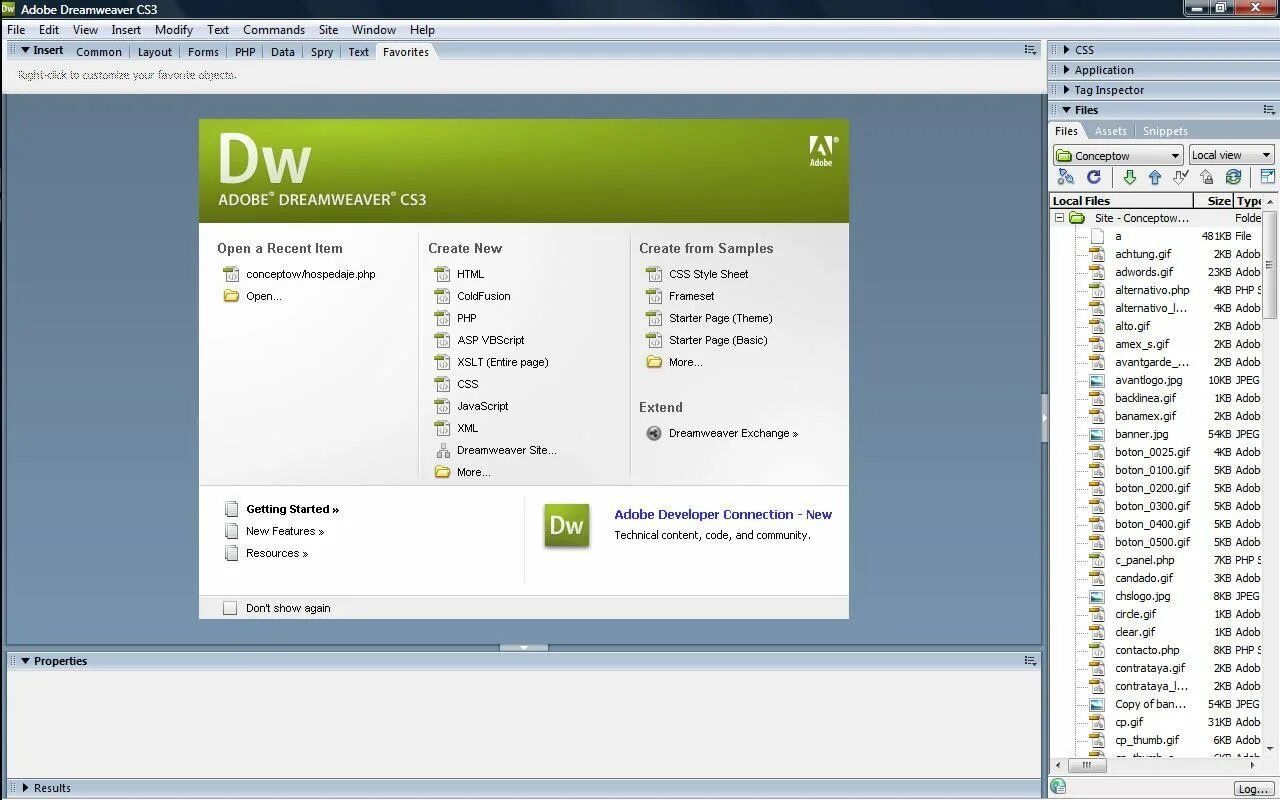Select c_panel.php in file list
Image resolution: width=1280 pixels, height=800 pixels.
[x=1145, y=560]
